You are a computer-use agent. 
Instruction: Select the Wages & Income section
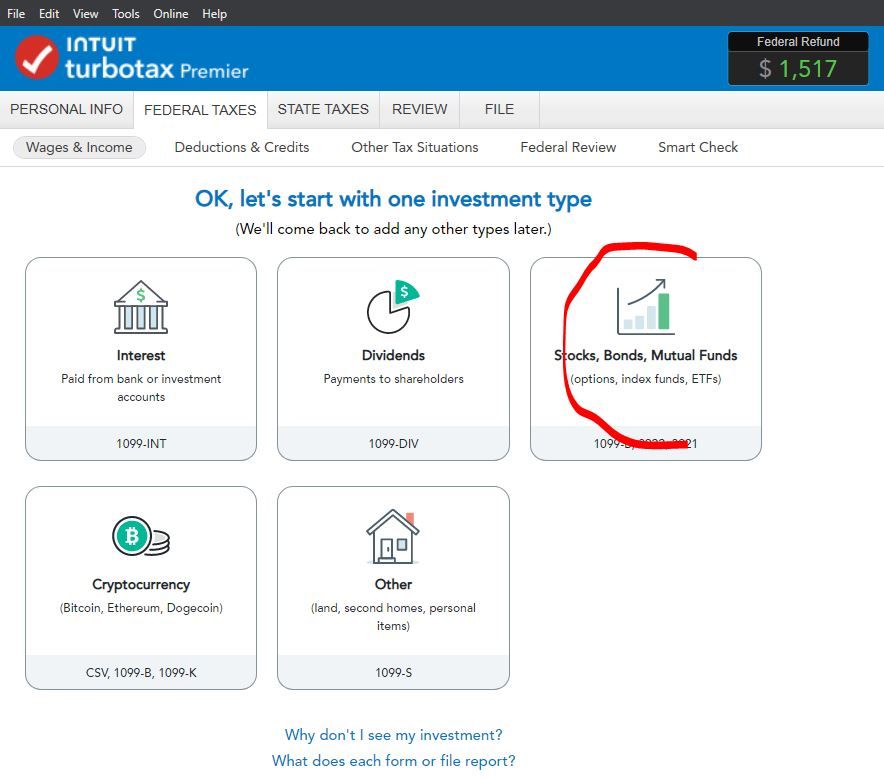click(x=79, y=147)
